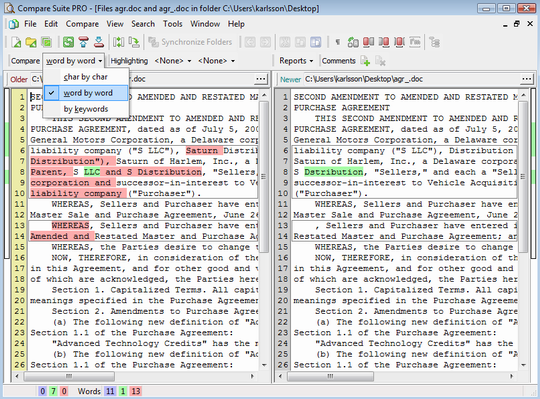The image size is (540, 399).
Task: Click the Synchronize Folders button
Action: 190,42
